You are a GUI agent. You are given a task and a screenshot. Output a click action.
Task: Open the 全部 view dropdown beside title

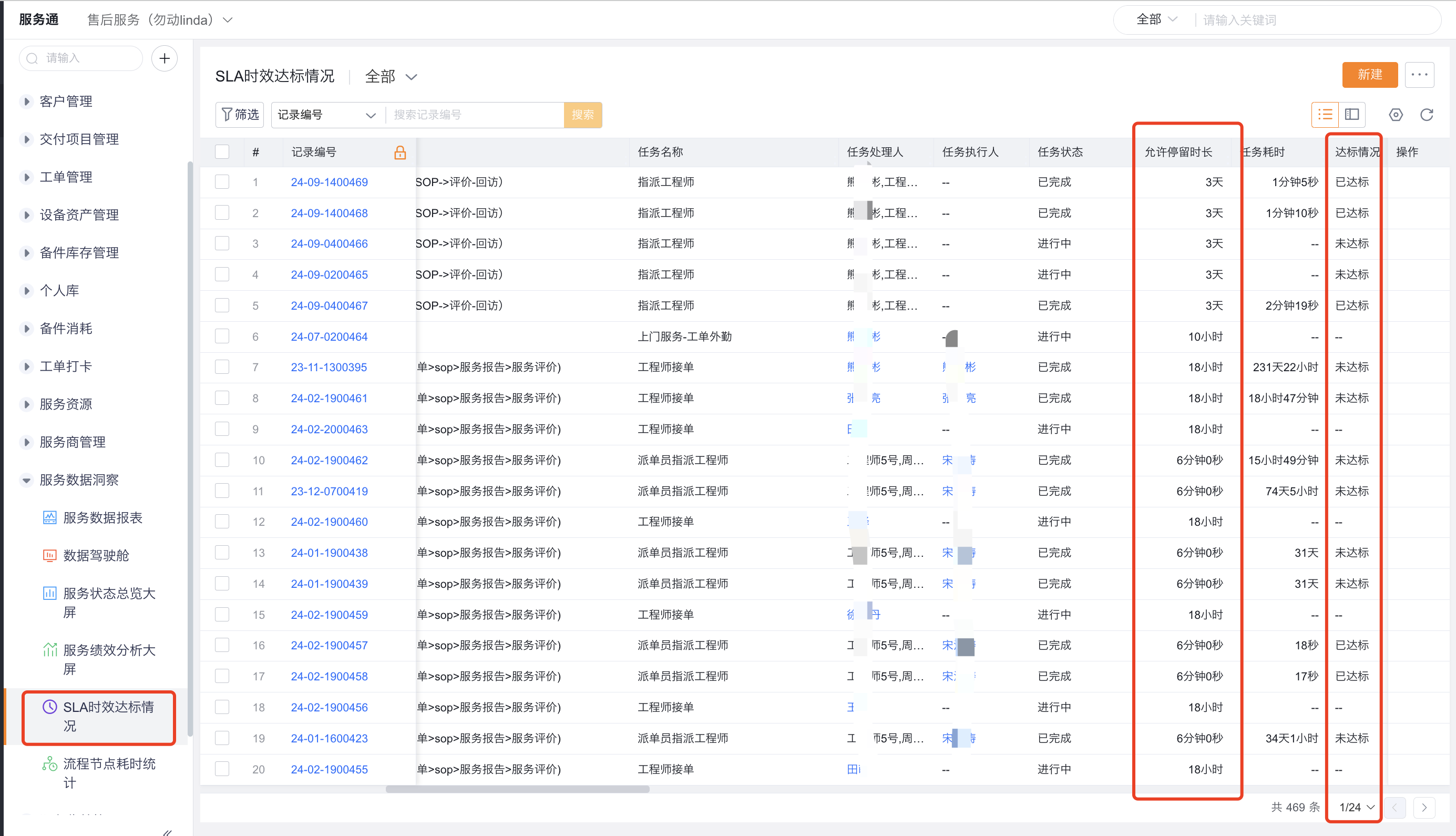click(391, 76)
